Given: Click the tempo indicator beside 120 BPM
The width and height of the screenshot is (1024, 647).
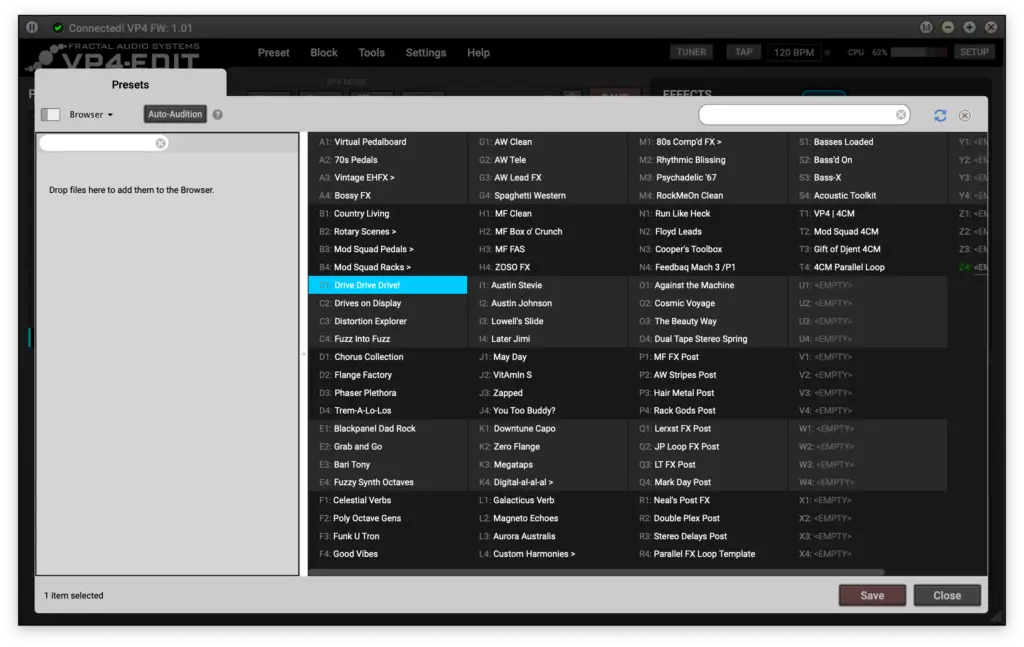Looking at the screenshot, I should [x=827, y=52].
